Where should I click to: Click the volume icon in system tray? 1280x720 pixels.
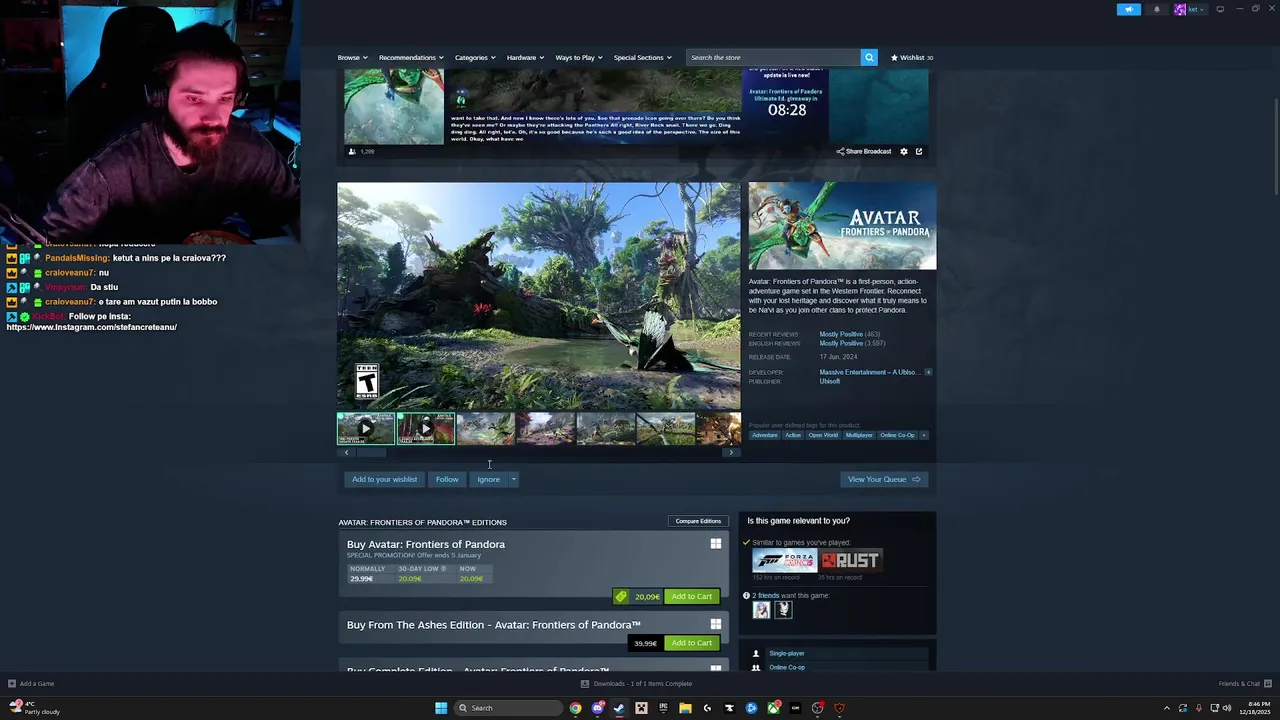(1228, 708)
